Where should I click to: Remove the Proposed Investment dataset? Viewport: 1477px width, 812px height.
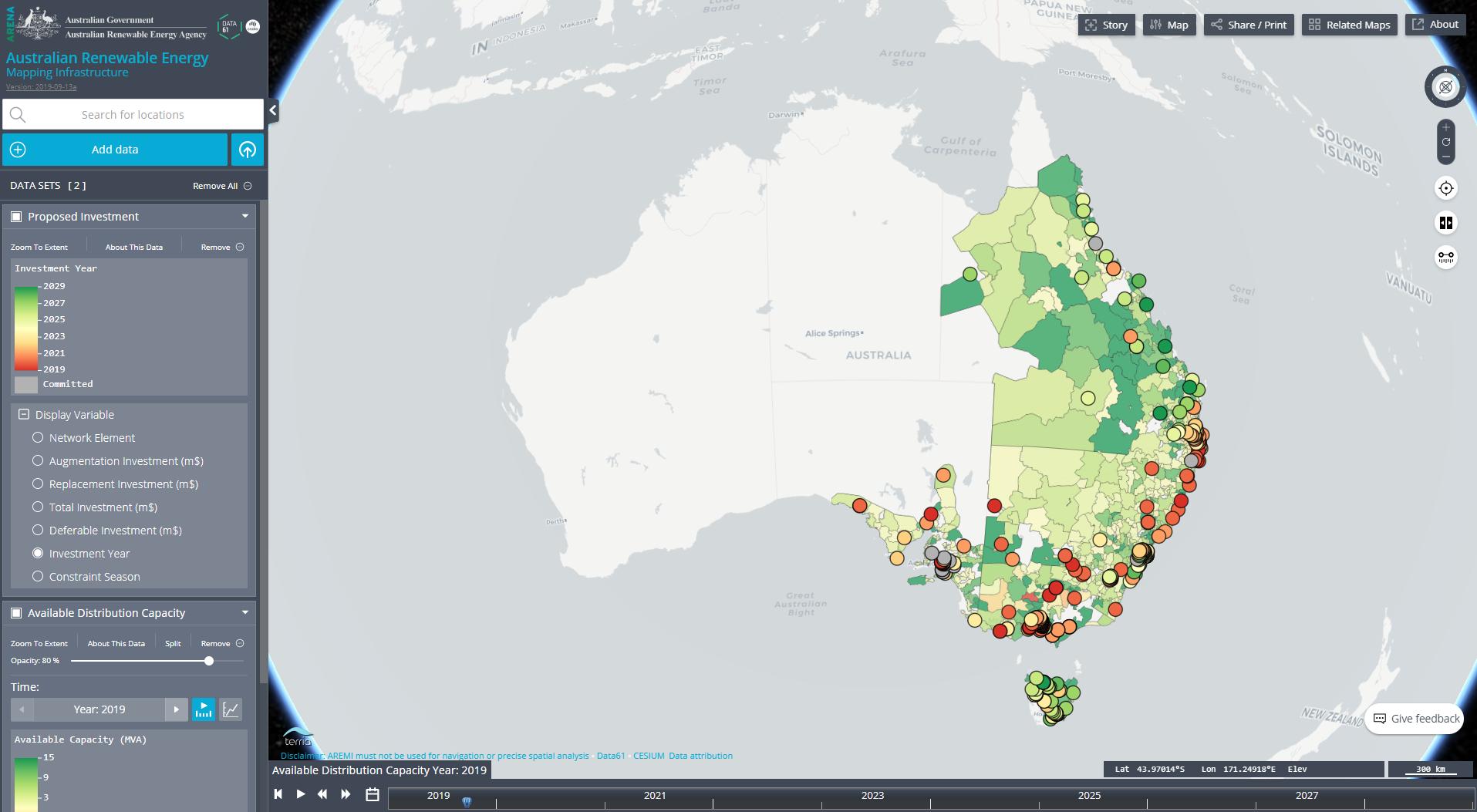tap(222, 248)
